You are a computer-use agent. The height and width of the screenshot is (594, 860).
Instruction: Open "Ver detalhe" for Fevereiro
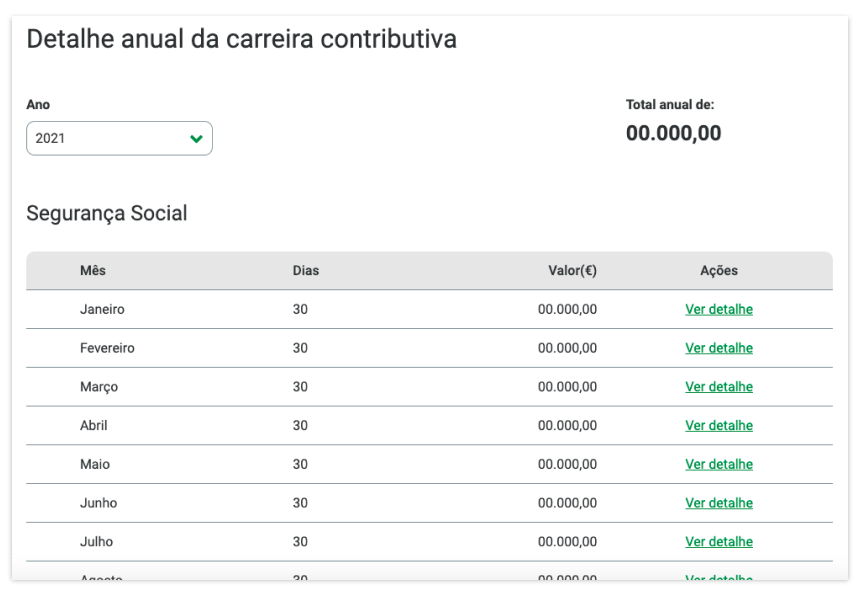(719, 348)
